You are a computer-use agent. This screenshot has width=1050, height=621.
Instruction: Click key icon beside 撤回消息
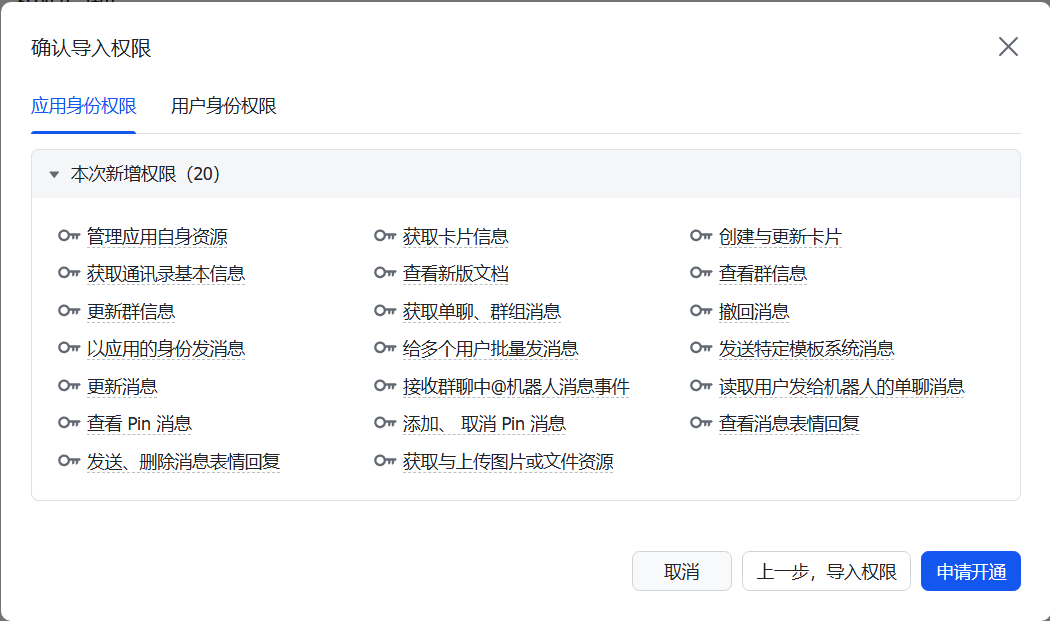[701, 311]
